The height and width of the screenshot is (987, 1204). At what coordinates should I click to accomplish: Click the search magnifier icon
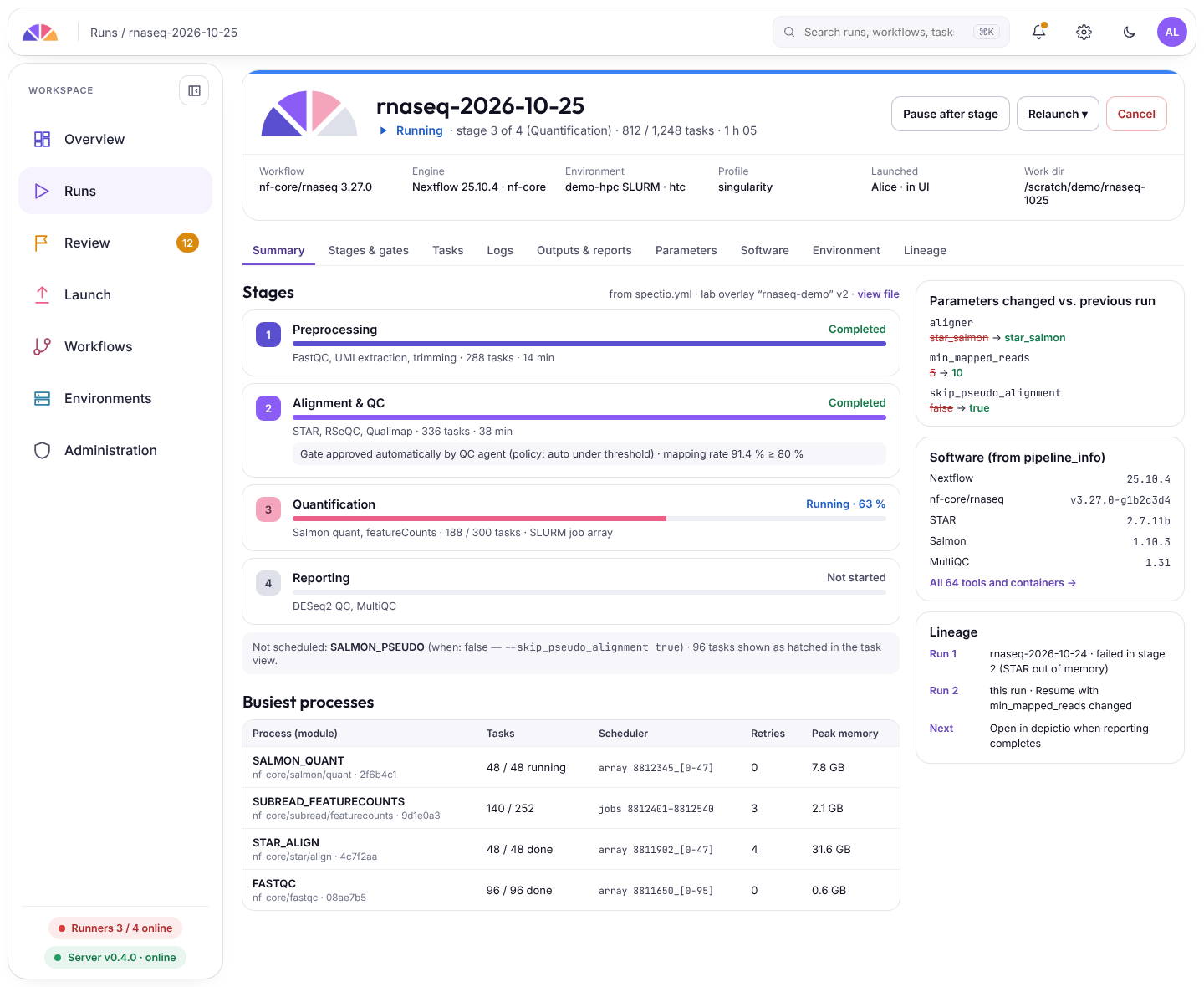point(789,32)
